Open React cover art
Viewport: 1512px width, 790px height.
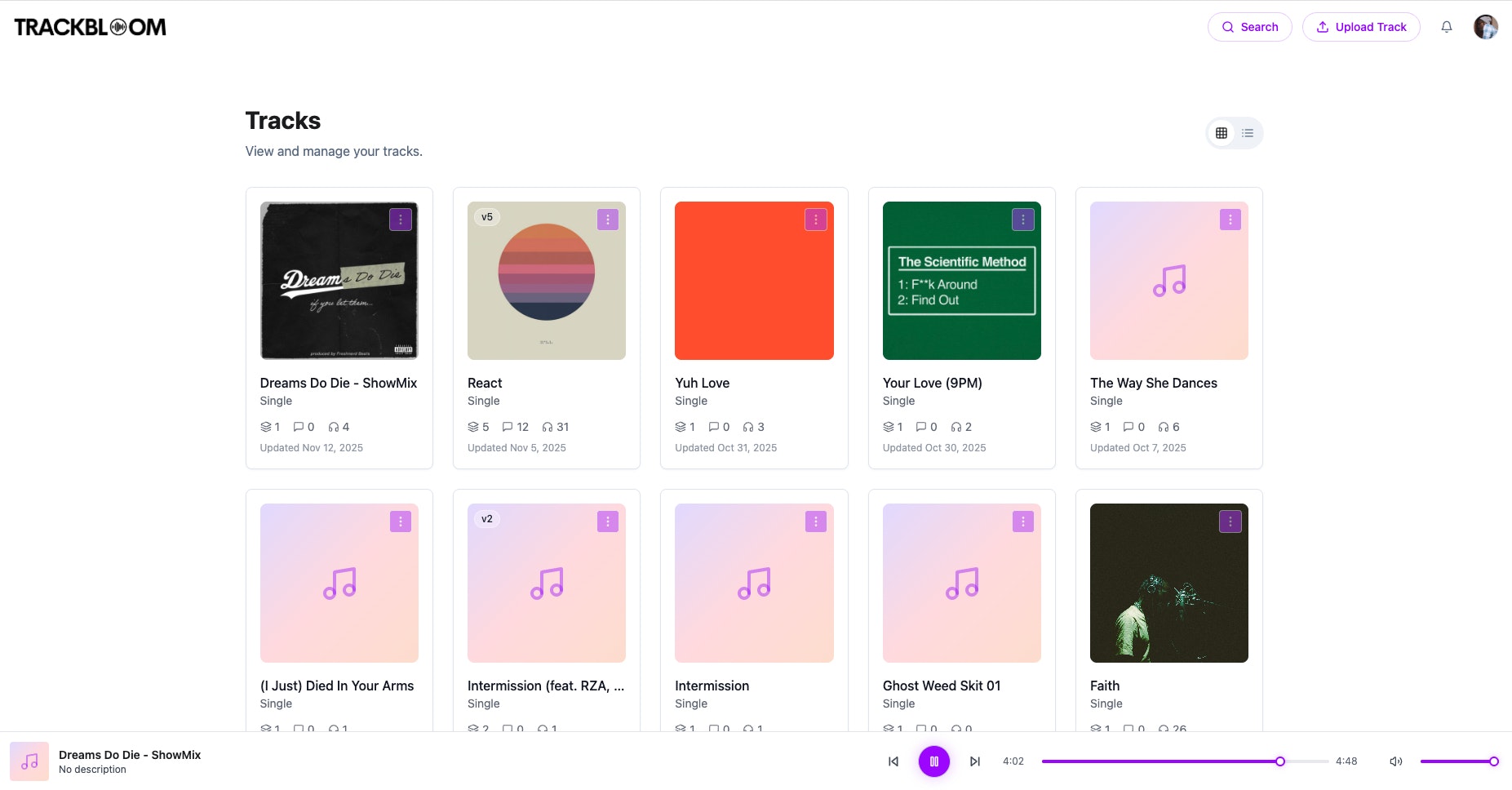tap(547, 281)
